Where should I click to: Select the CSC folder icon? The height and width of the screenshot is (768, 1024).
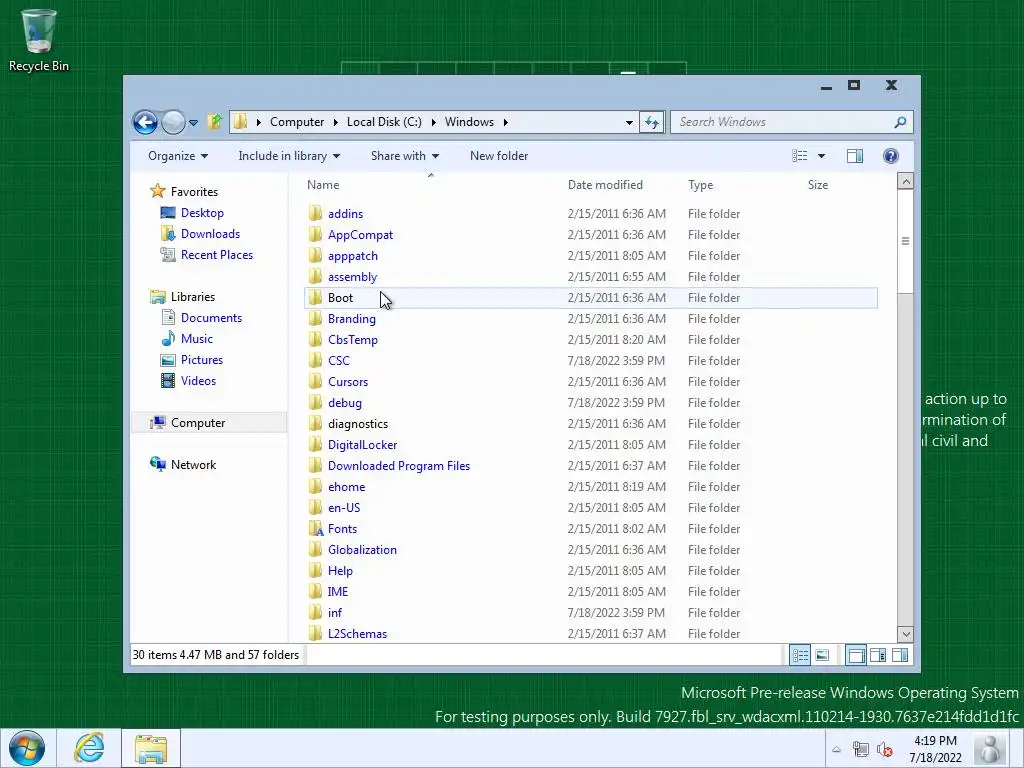point(315,360)
